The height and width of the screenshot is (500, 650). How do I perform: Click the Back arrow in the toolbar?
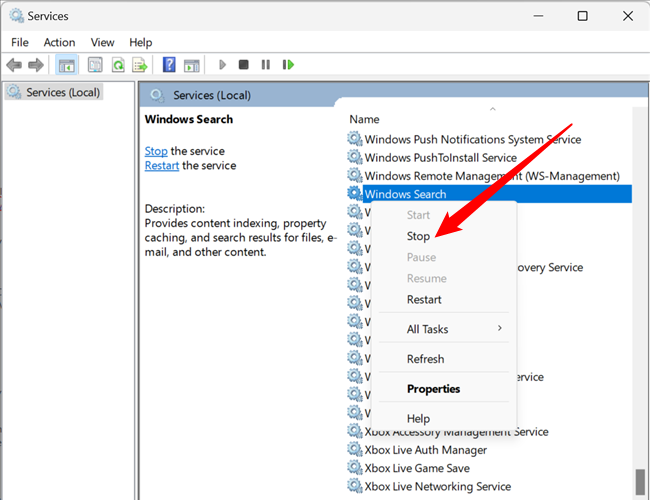click(14, 65)
